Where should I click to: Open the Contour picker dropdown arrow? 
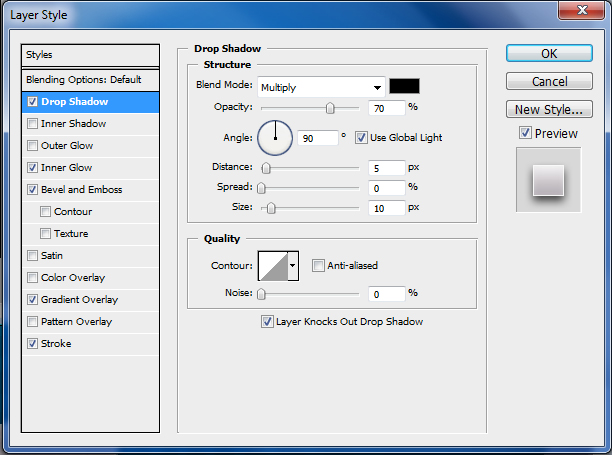pyautogui.click(x=293, y=266)
